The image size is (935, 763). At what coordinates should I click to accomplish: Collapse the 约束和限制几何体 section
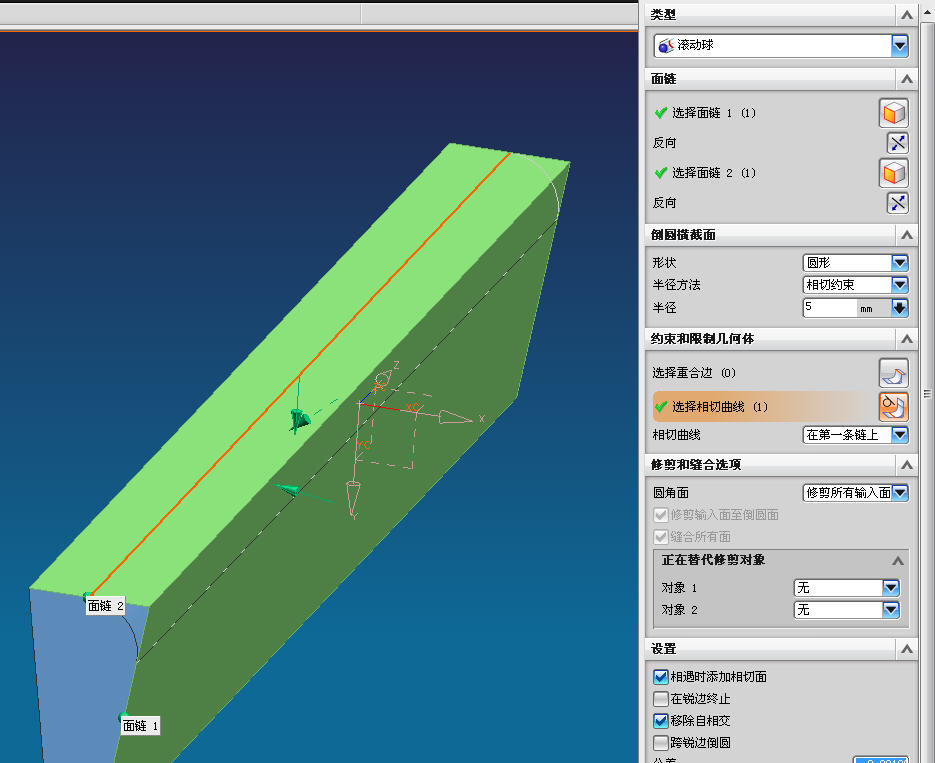(906, 339)
